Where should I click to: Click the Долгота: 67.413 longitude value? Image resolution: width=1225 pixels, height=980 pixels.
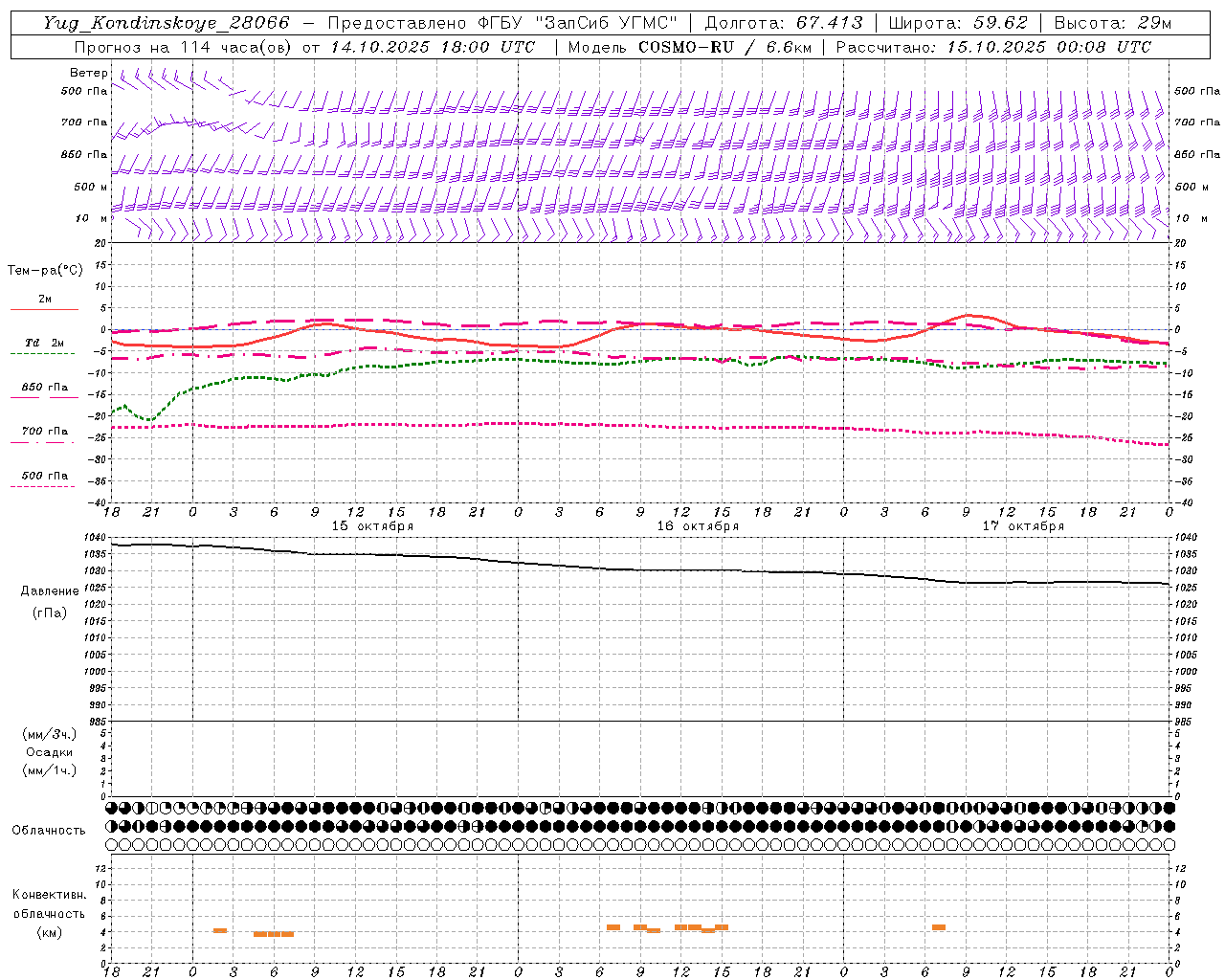click(x=784, y=23)
